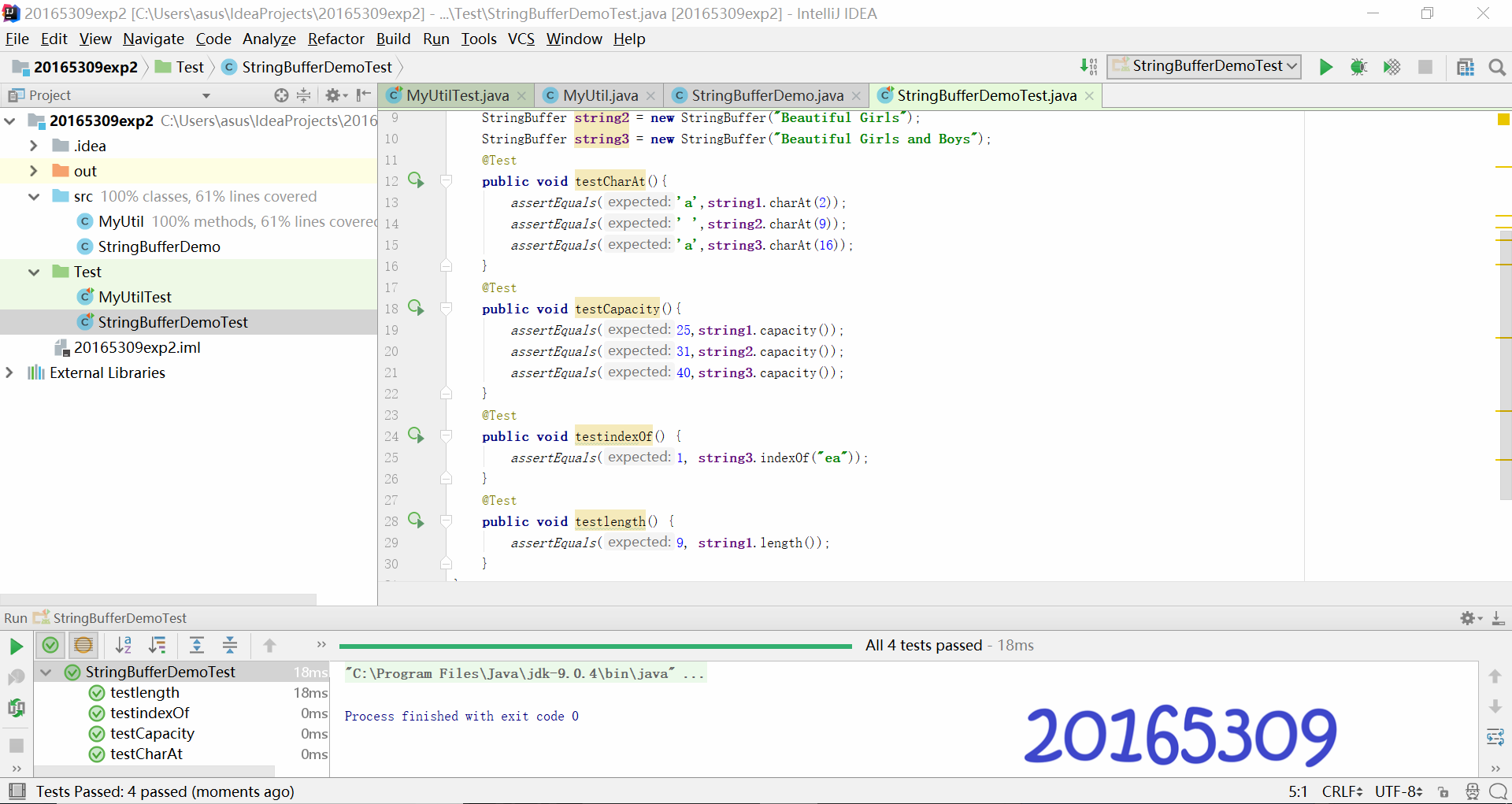Click the make project build icon
Viewport: 1512px width, 804px height.
point(1089,67)
